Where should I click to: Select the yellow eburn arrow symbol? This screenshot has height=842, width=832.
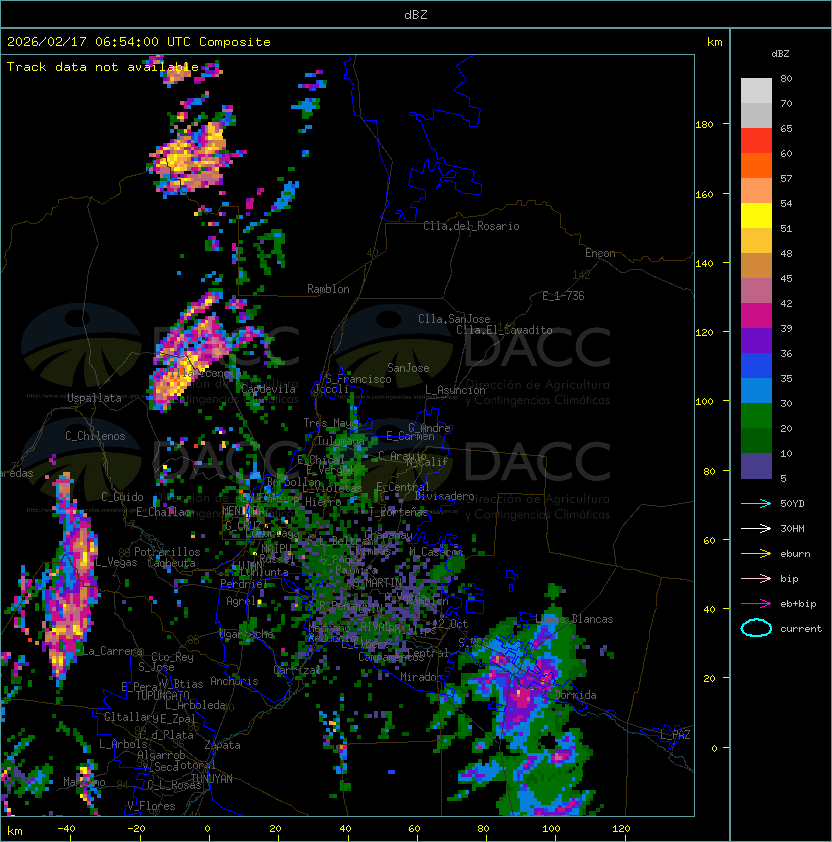pyautogui.click(x=756, y=554)
